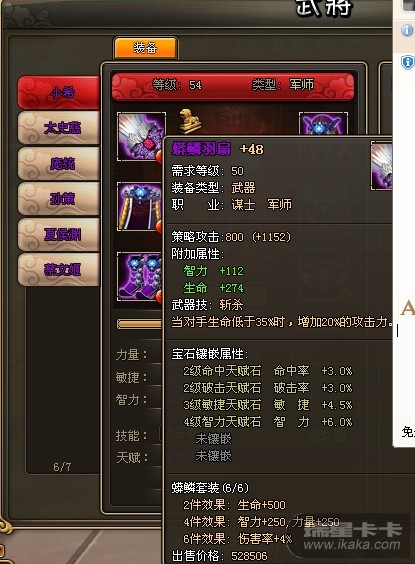Select general 蔡文姬
Viewport: 415px width, 564px height.
tap(59, 269)
